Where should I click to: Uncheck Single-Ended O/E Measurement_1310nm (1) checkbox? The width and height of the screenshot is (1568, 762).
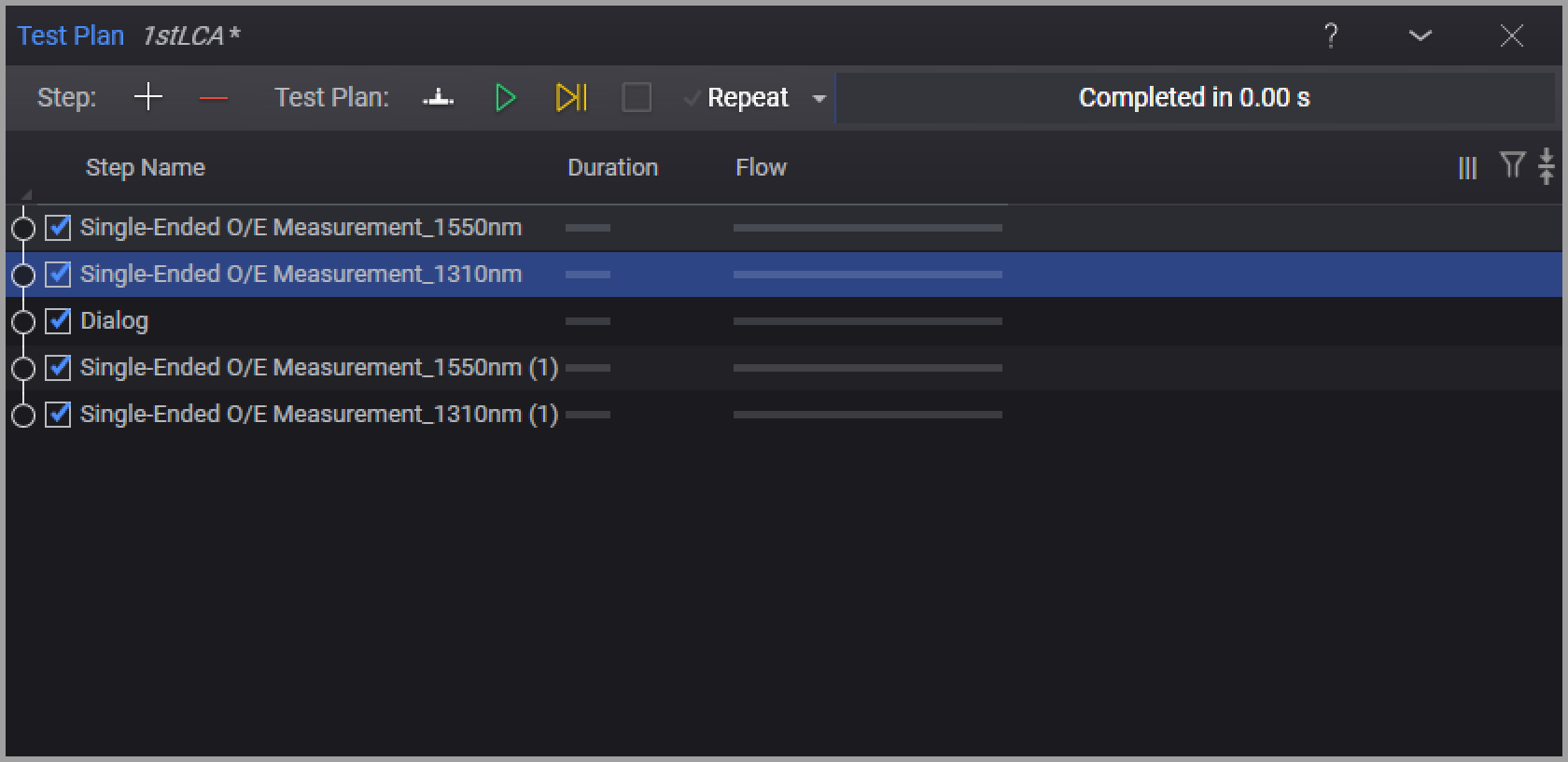tap(59, 415)
